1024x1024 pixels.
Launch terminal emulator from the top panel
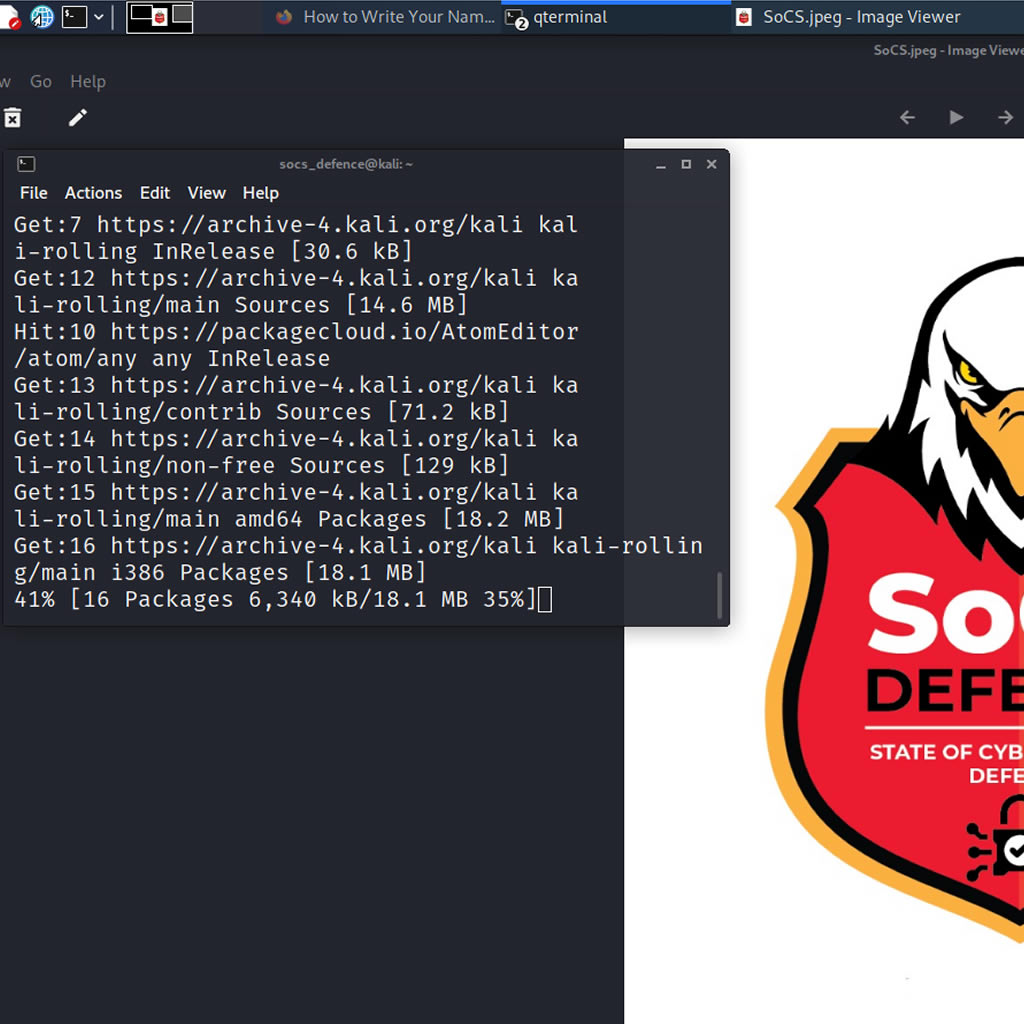click(75, 17)
